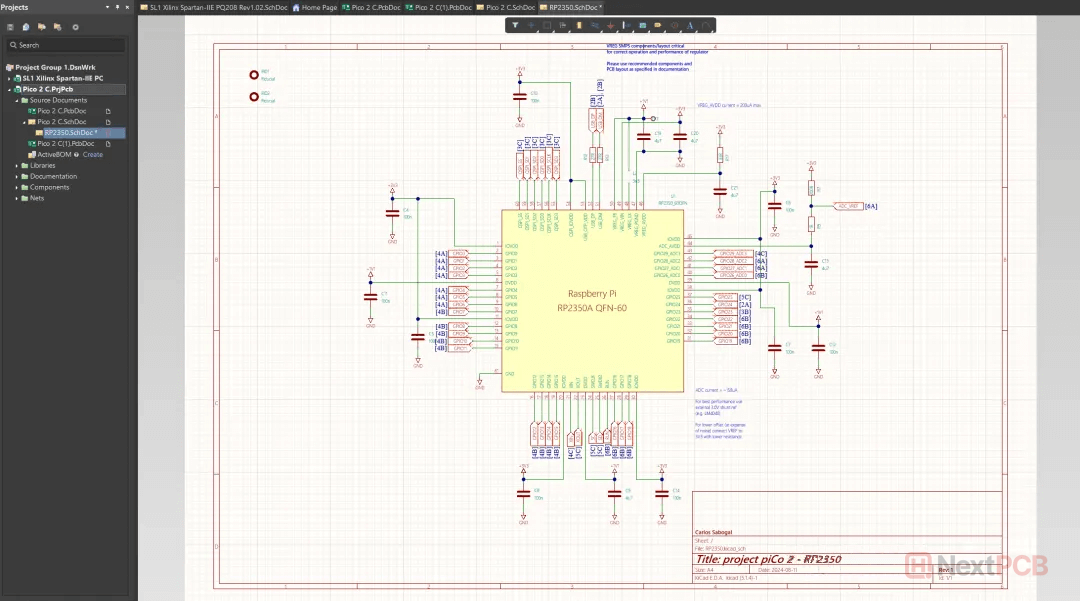Click the Projects panel Search field
1080x601 pixels.
point(65,45)
